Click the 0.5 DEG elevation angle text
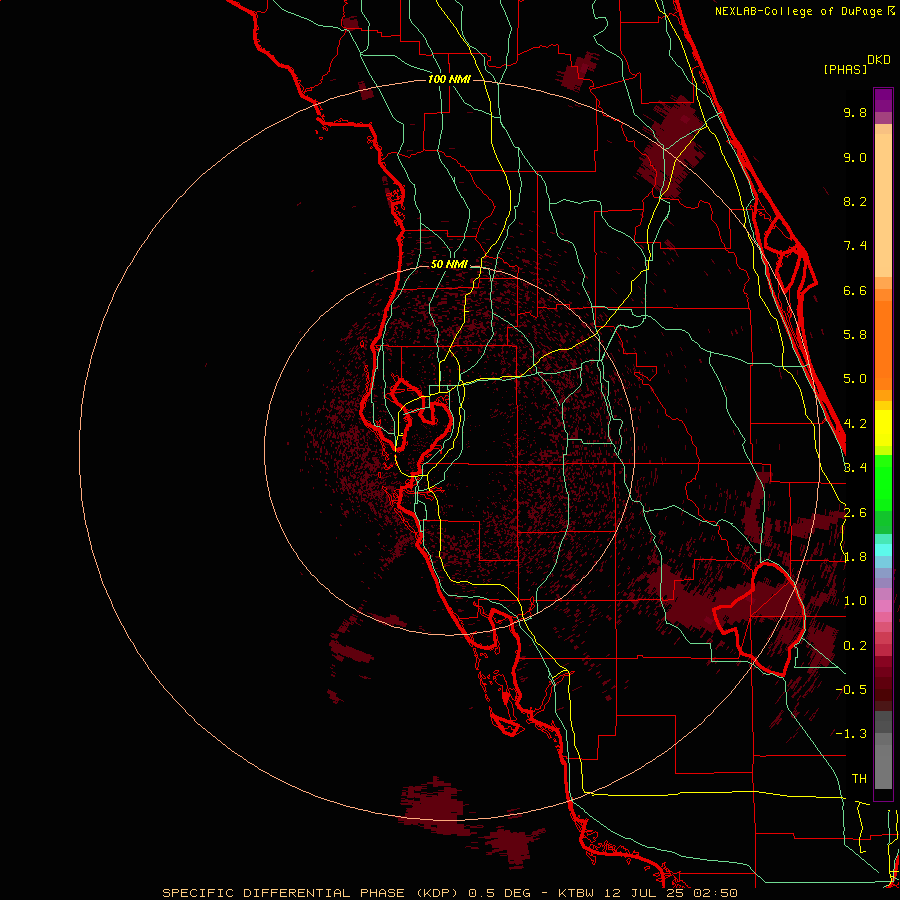900x900 pixels. click(499, 893)
